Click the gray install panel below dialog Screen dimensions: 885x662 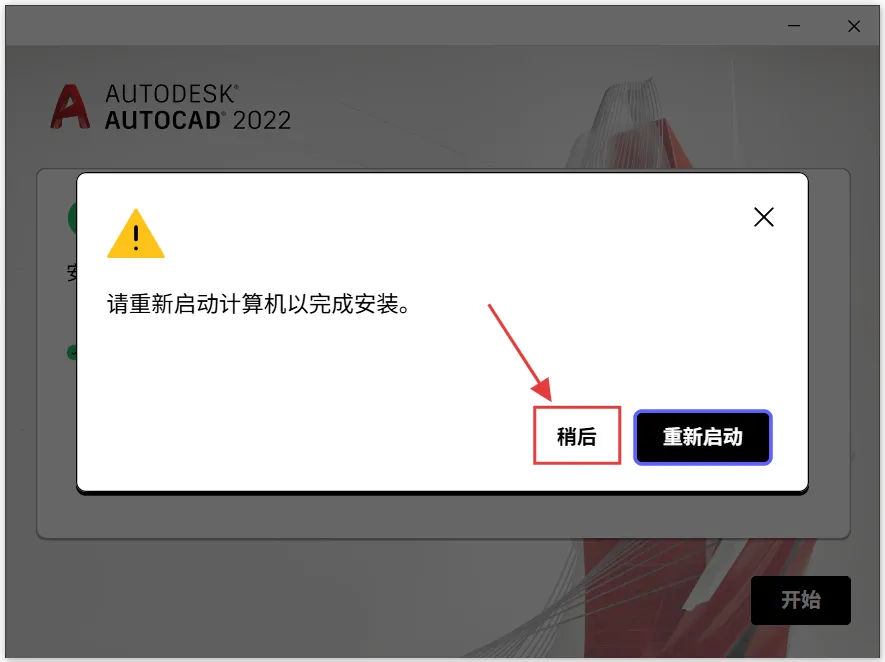click(443, 516)
